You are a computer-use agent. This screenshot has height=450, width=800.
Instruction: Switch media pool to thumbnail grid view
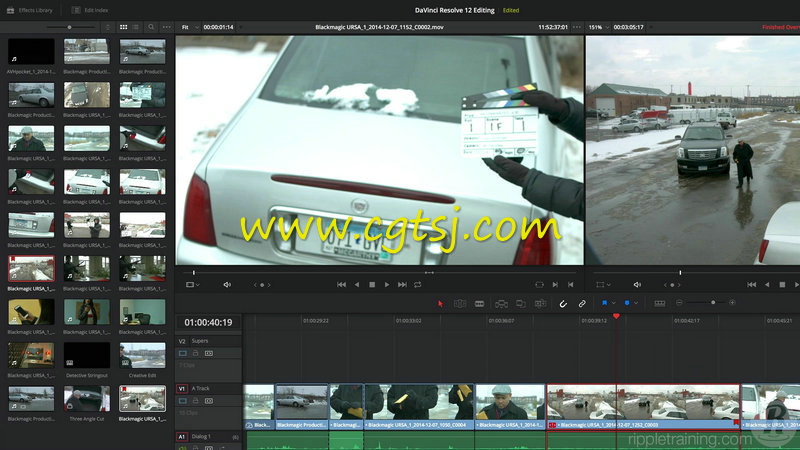pos(123,27)
